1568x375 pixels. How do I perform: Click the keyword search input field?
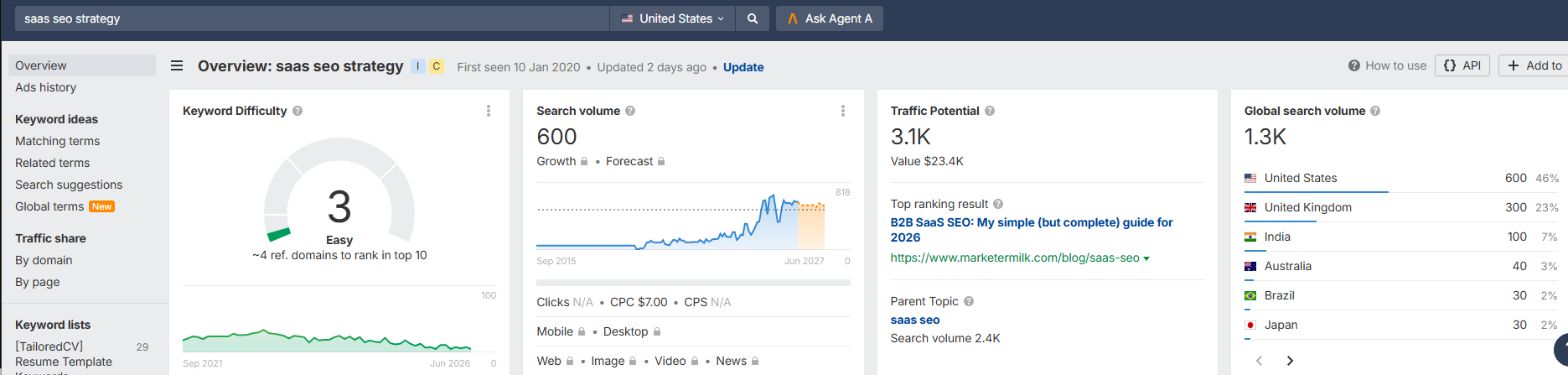(x=312, y=18)
